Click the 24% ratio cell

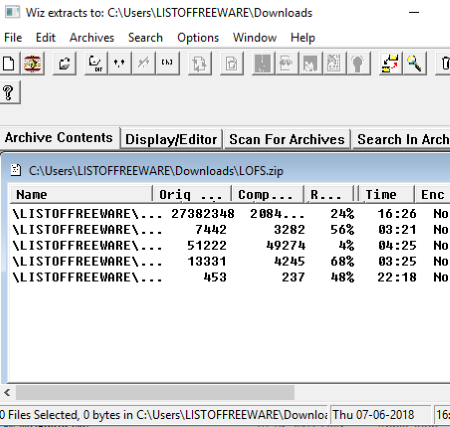pos(342,214)
